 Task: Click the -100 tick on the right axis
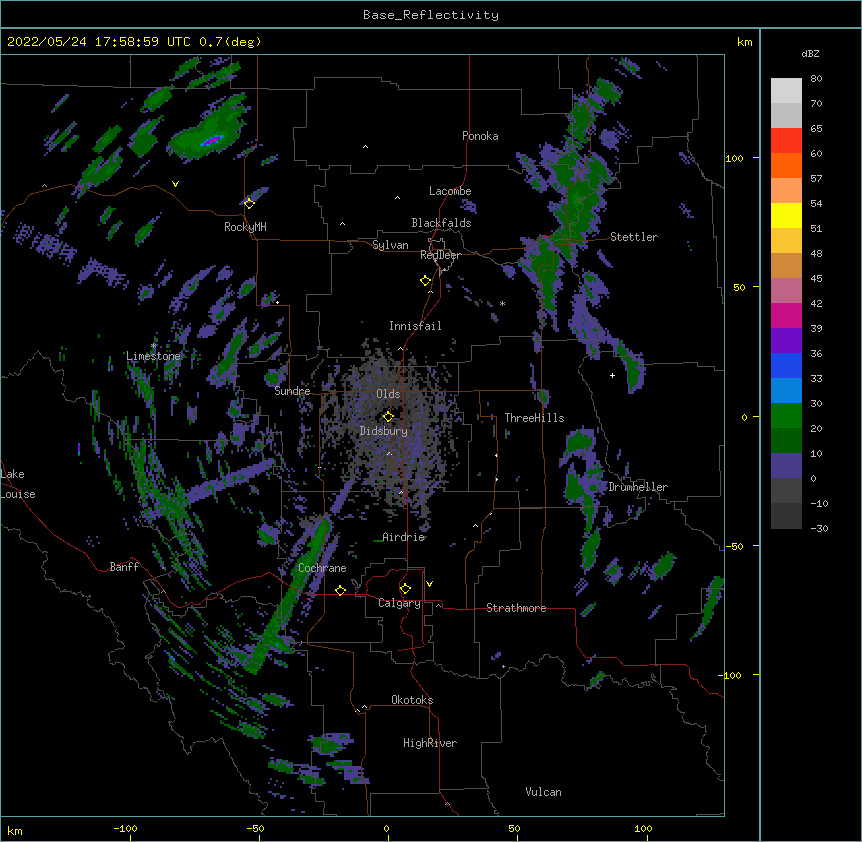click(731, 675)
